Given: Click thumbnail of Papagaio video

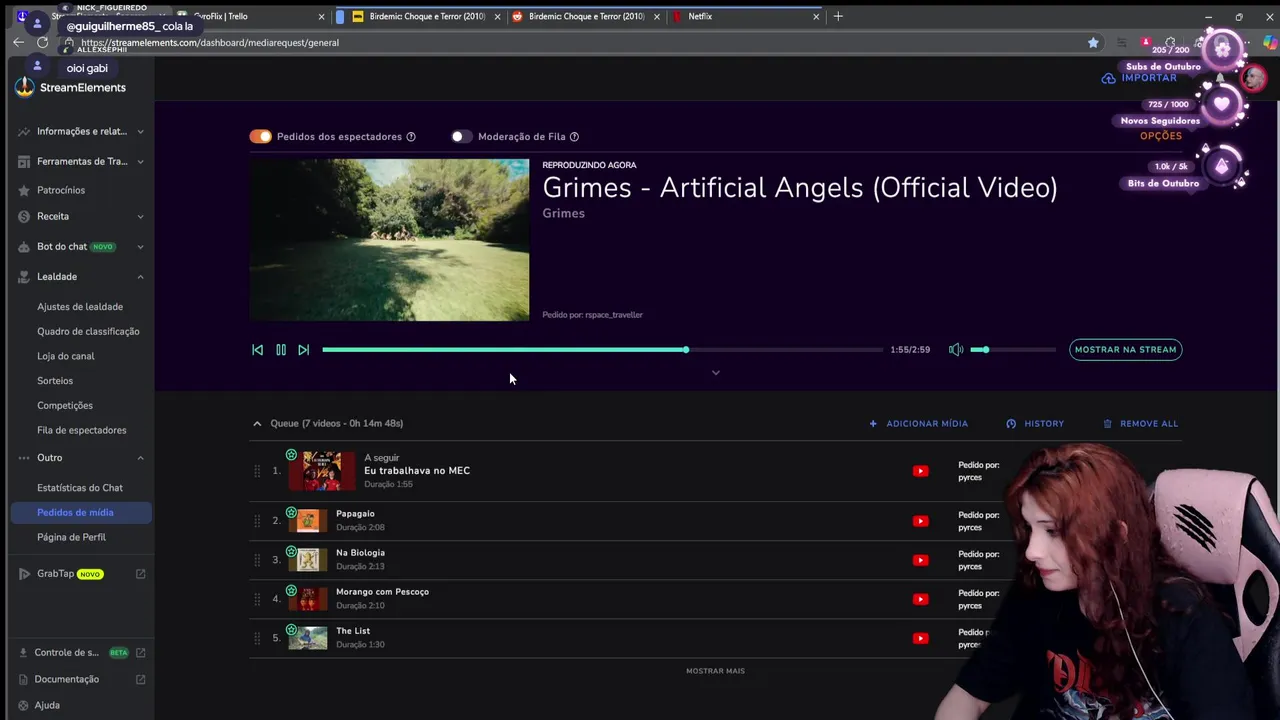Looking at the screenshot, I should [x=308, y=521].
